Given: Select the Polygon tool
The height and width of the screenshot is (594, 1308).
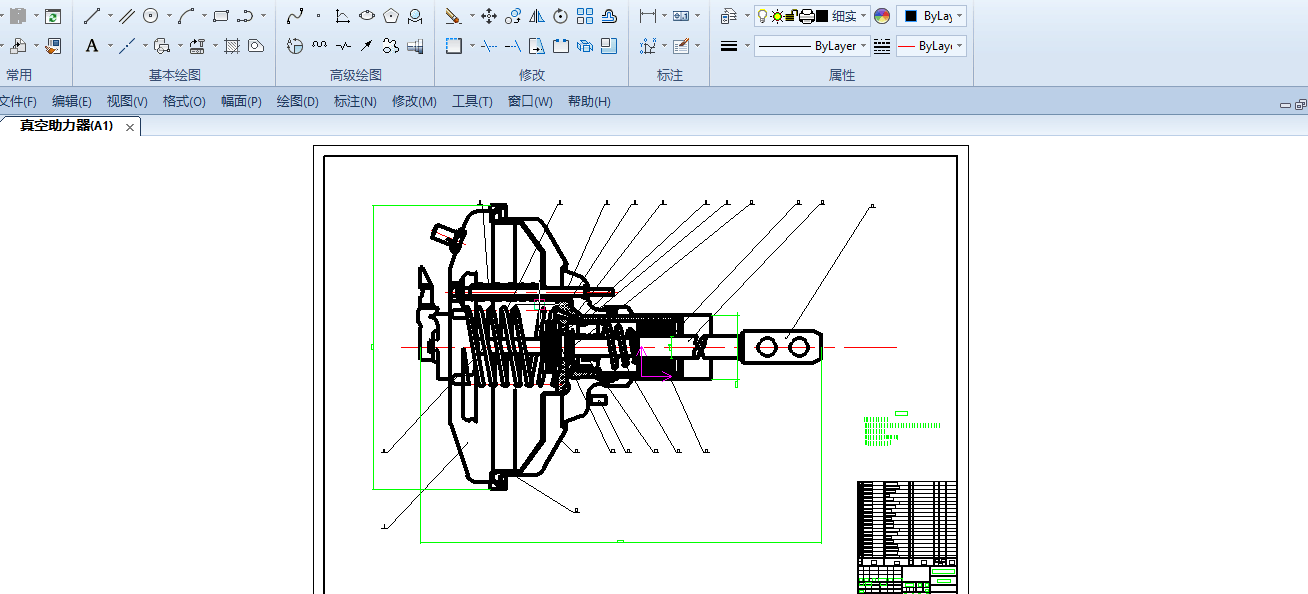Looking at the screenshot, I should click(391, 16).
